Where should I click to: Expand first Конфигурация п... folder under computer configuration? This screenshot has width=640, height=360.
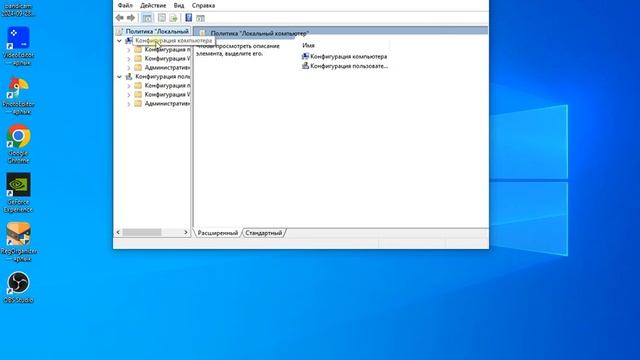[x=129, y=50]
